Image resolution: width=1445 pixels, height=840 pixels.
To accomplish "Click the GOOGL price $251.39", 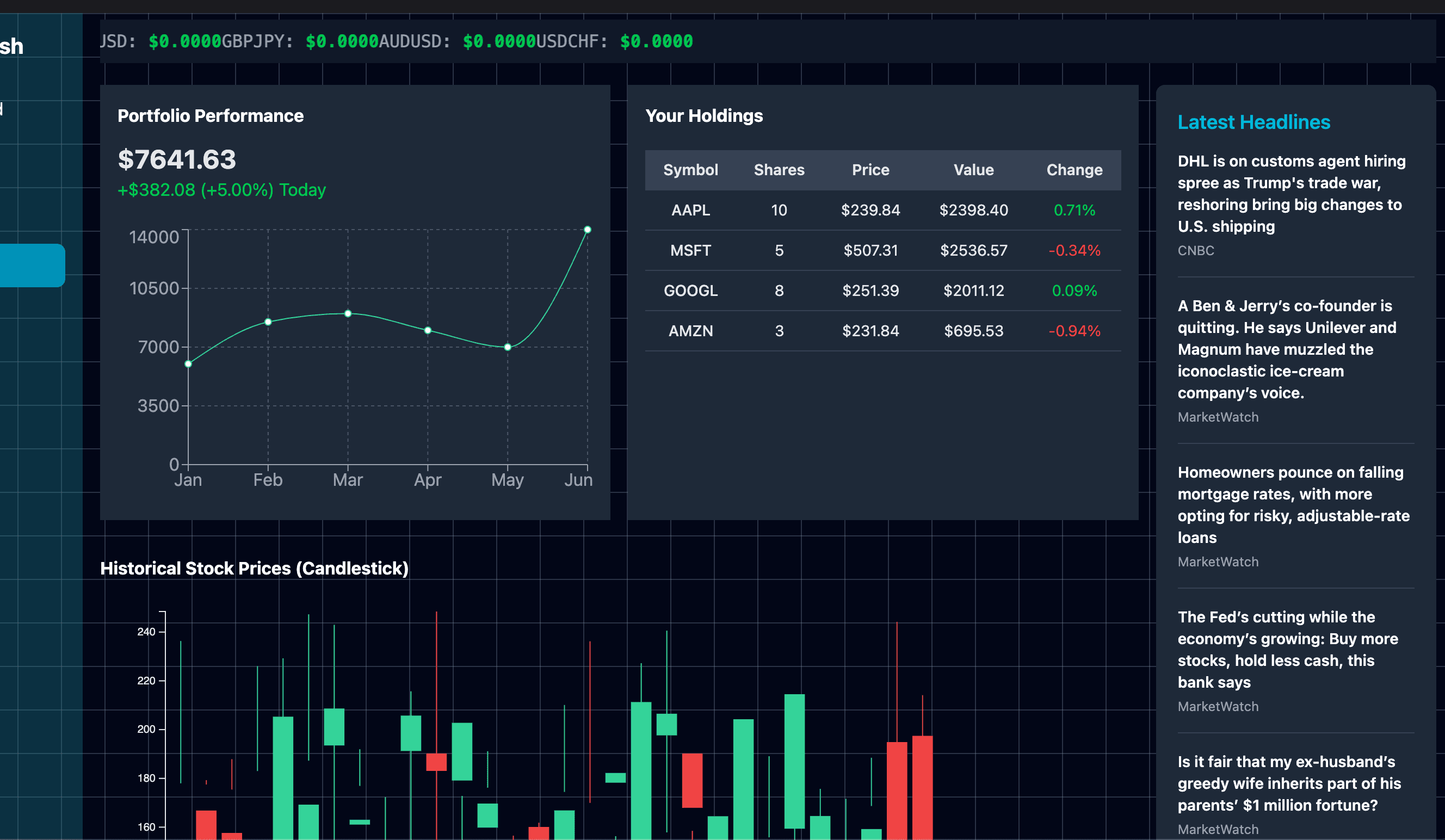I will [870, 290].
